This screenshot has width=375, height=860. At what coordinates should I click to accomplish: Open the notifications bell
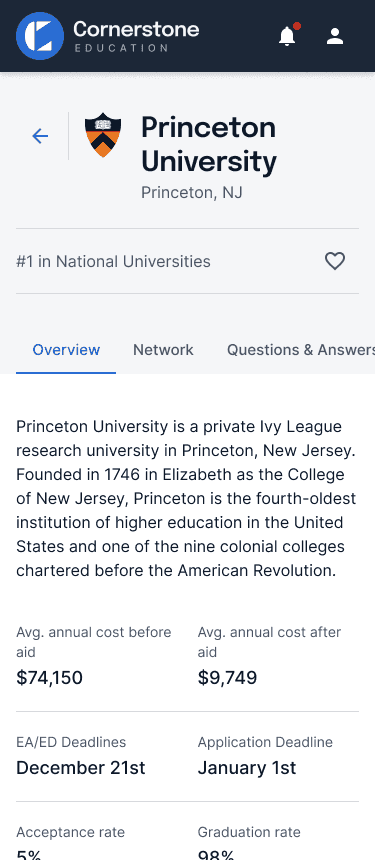[x=288, y=36]
